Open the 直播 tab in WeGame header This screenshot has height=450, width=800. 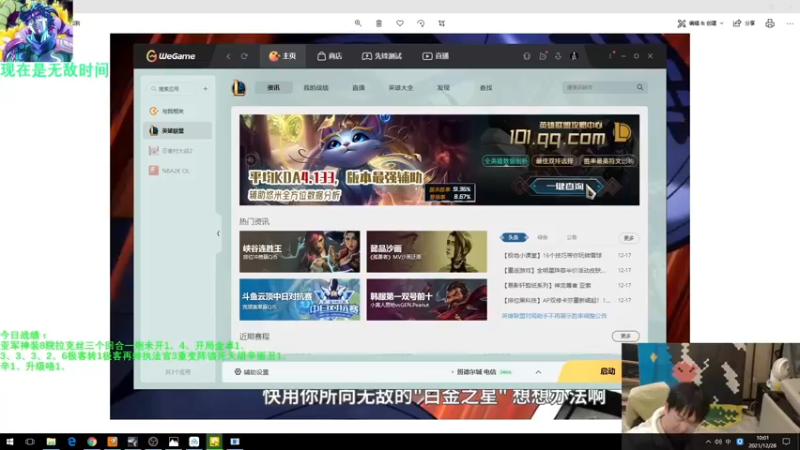tap(435, 56)
